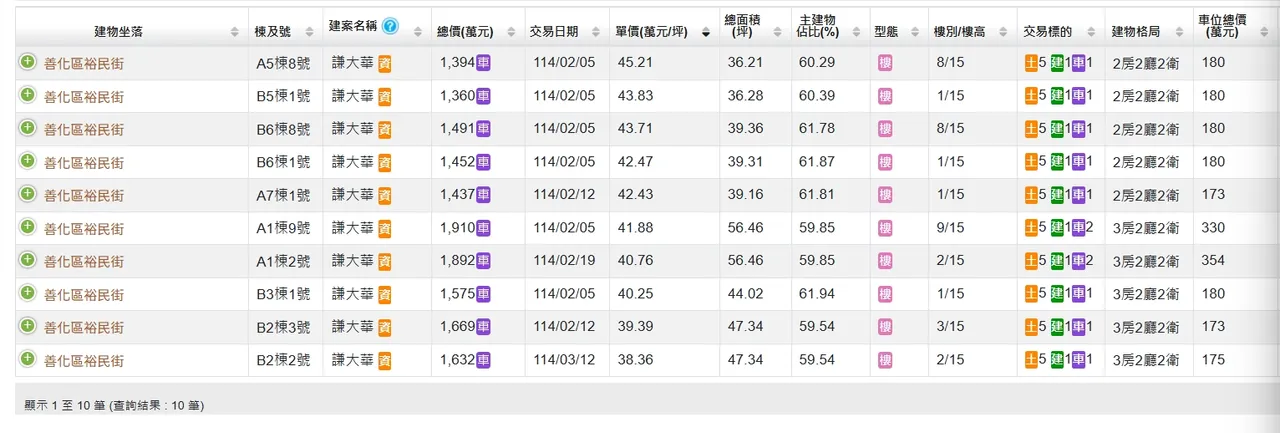Image resolution: width=1280 pixels, height=433 pixels.
Task: Click the orange 土 icon in B2棟2號 row
Action: tap(1032, 360)
